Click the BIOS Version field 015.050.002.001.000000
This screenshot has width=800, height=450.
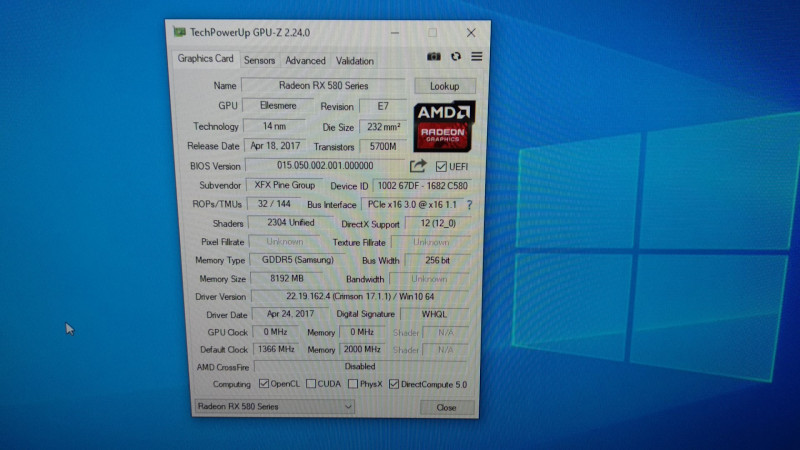[325, 166]
